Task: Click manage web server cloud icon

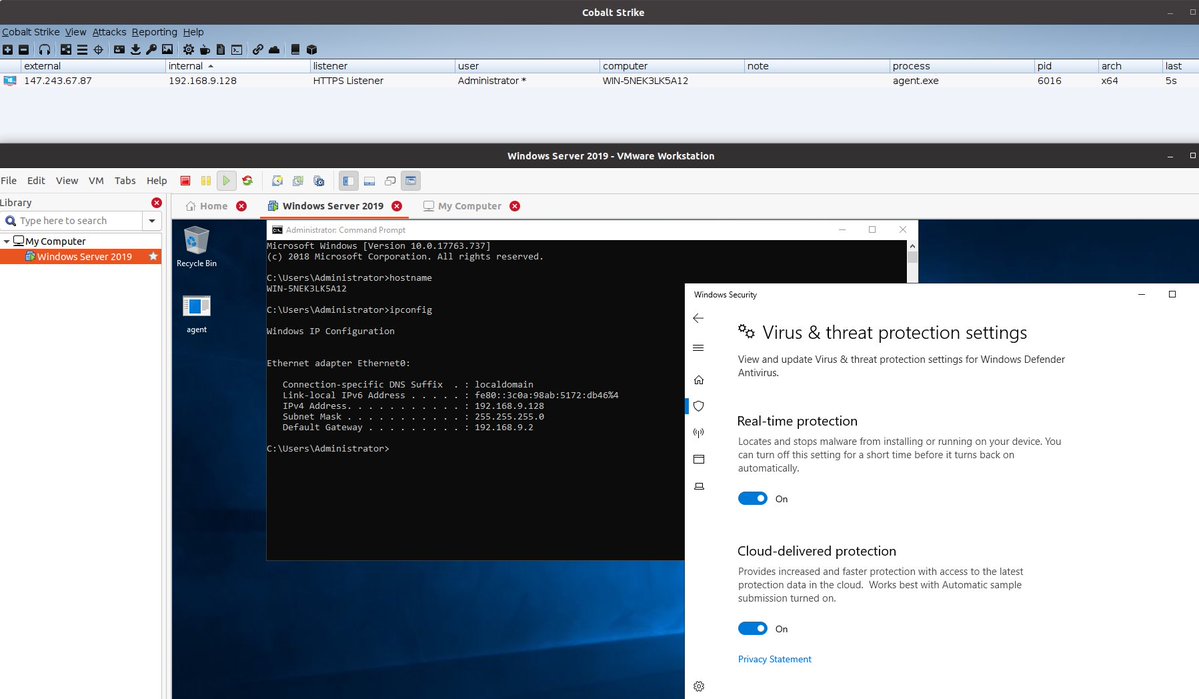Action: coord(274,50)
